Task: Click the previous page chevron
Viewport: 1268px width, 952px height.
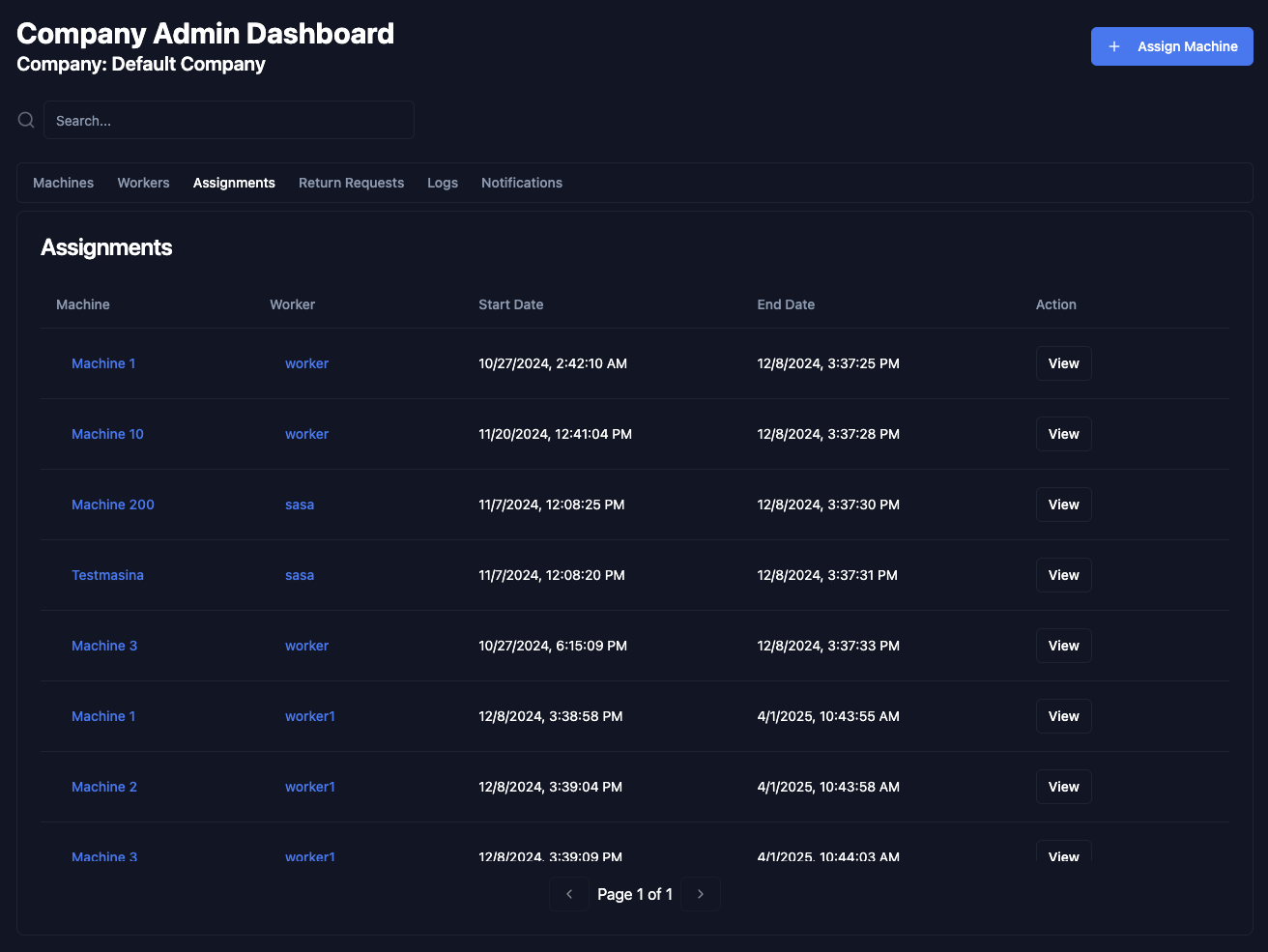Action: click(569, 893)
